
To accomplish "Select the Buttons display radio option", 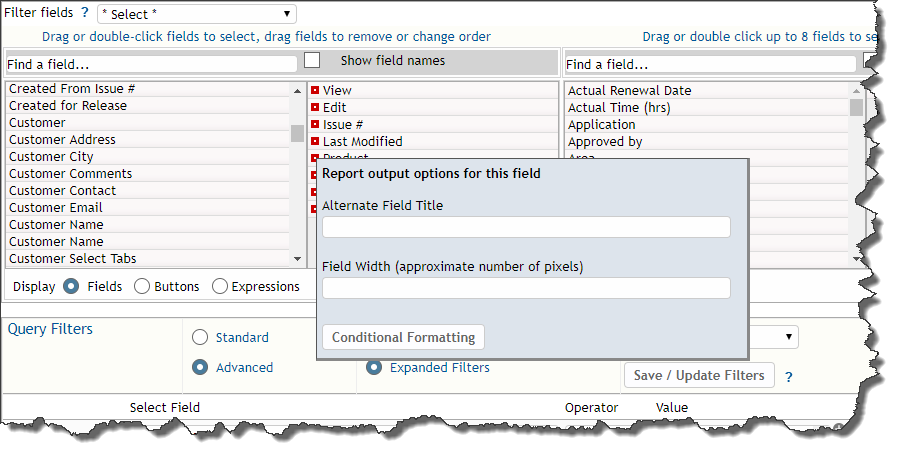I will pyautogui.click(x=142, y=286).
